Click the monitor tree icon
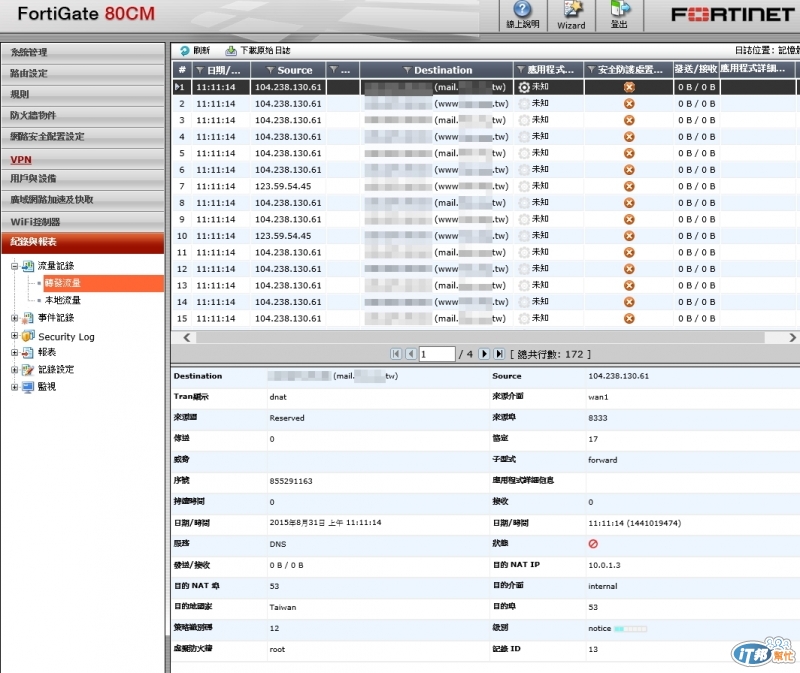The image size is (800, 673). click(28, 387)
